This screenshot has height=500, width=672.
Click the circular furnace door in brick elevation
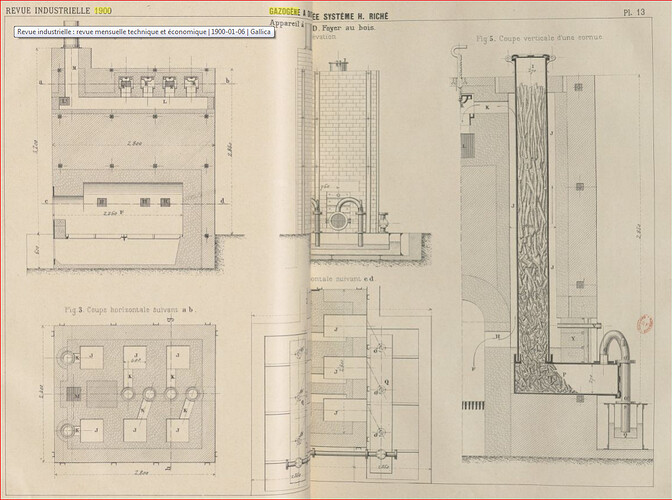[339, 221]
